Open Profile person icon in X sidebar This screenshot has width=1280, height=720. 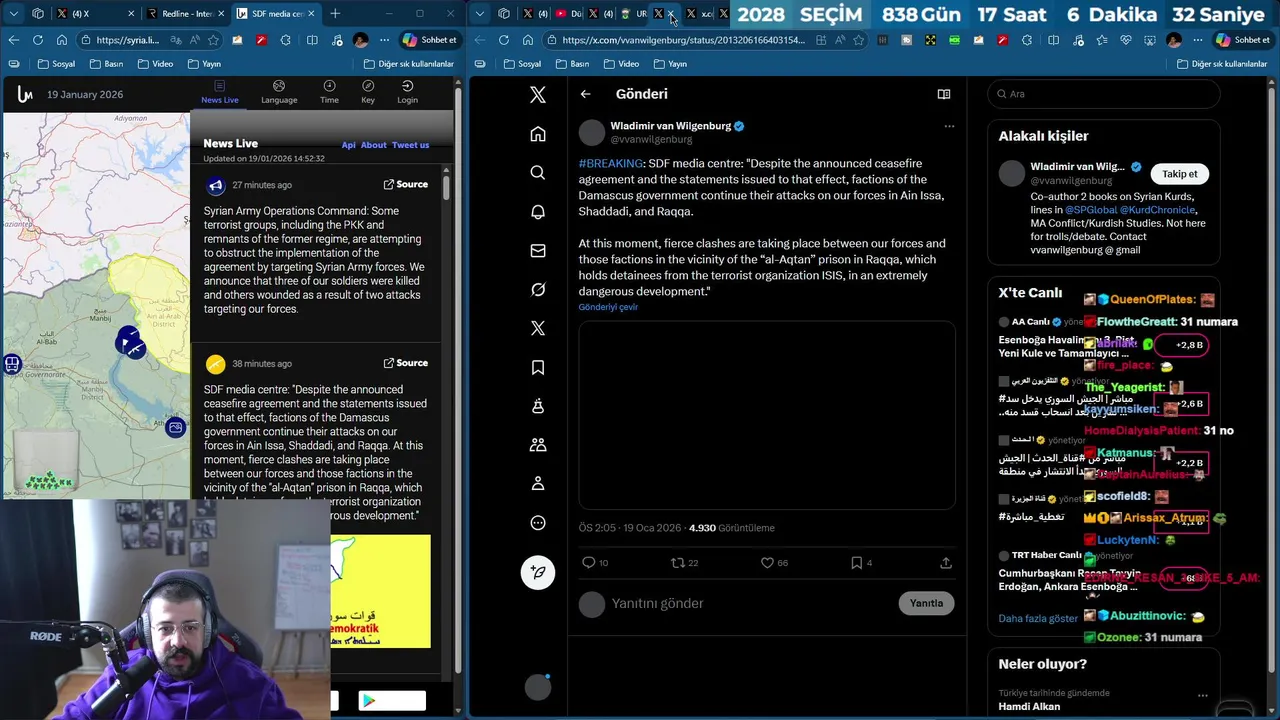(538, 484)
